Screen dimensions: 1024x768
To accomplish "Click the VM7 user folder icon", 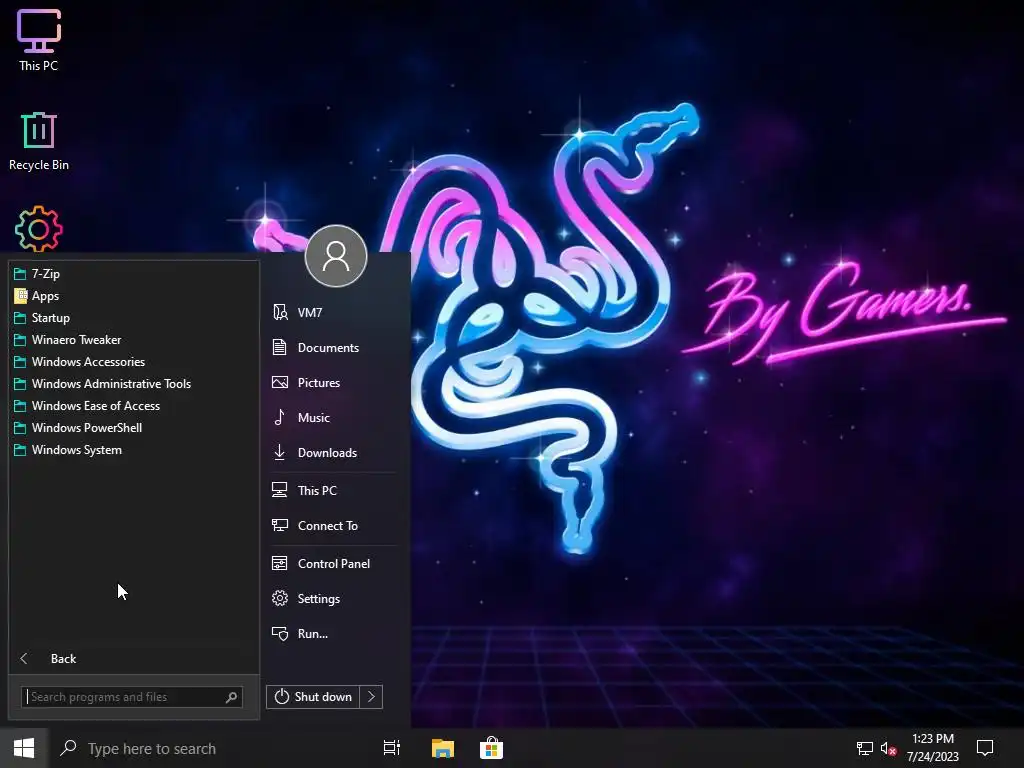I will 280,312.
